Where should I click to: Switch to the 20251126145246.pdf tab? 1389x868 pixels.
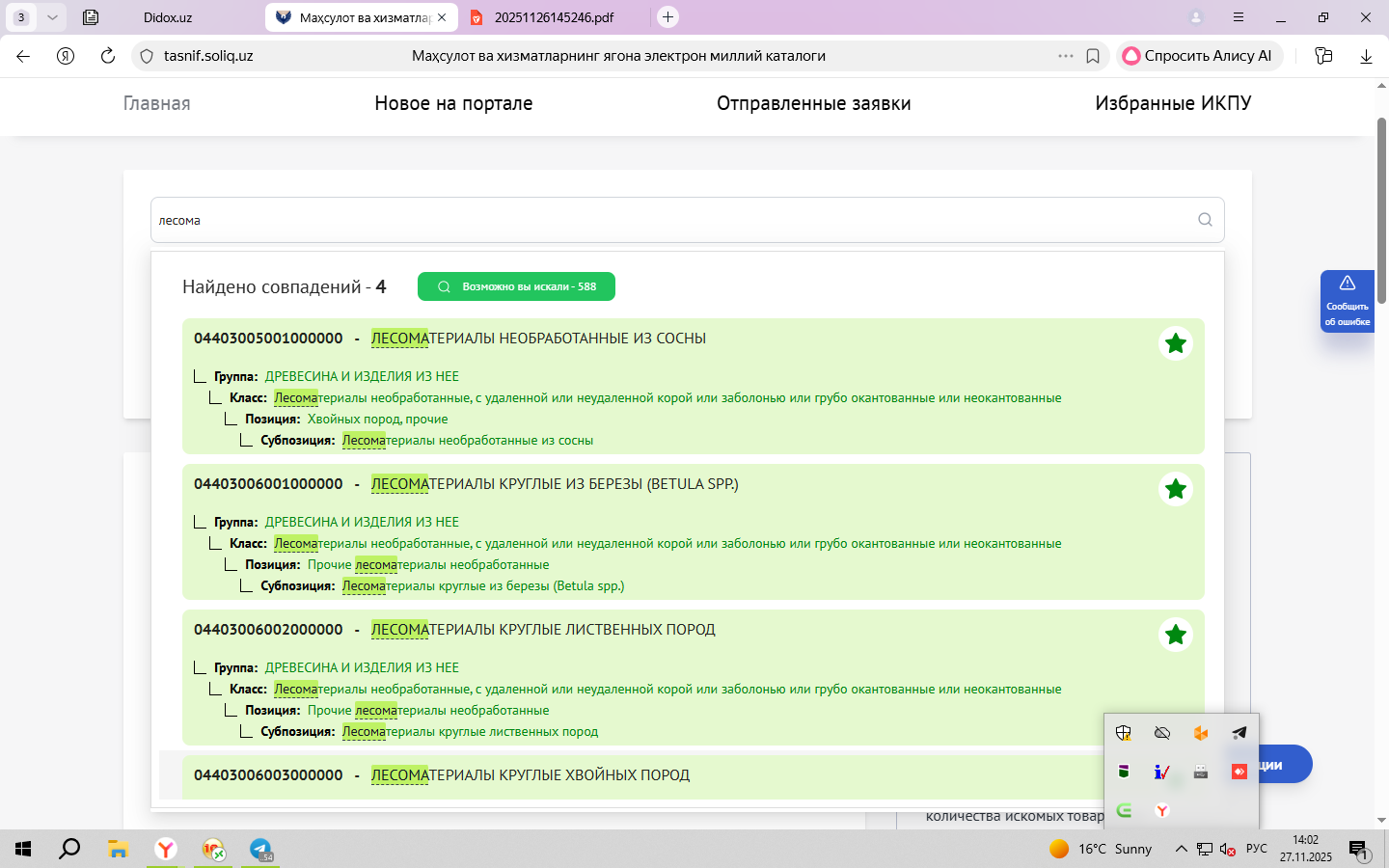[x=554, y=17]
